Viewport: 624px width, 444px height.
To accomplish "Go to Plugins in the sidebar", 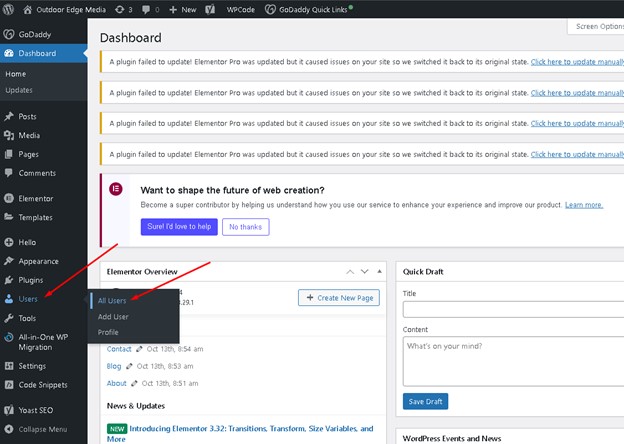I will [30, 280].
